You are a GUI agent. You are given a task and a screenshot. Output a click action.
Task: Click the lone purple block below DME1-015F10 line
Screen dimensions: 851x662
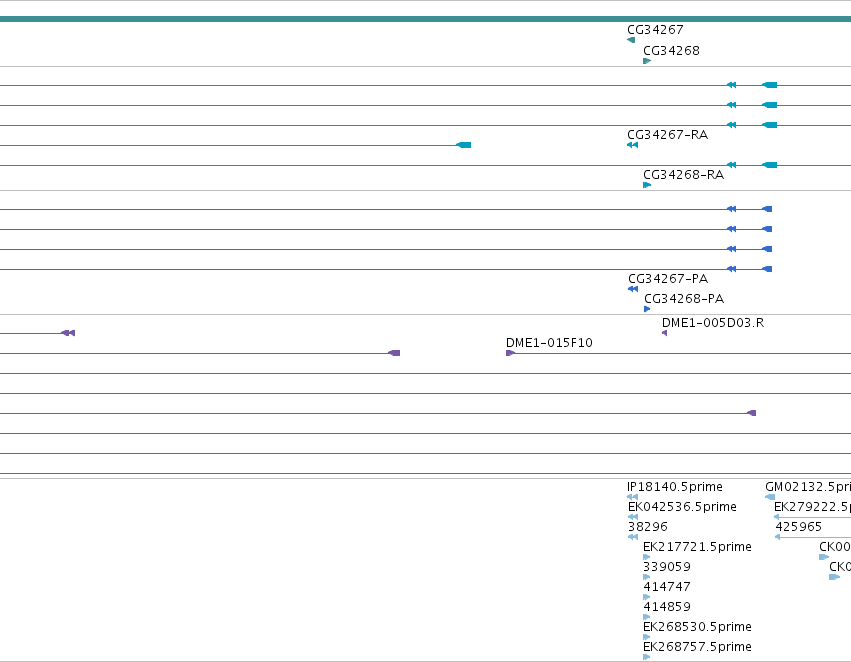coord(752,413)
